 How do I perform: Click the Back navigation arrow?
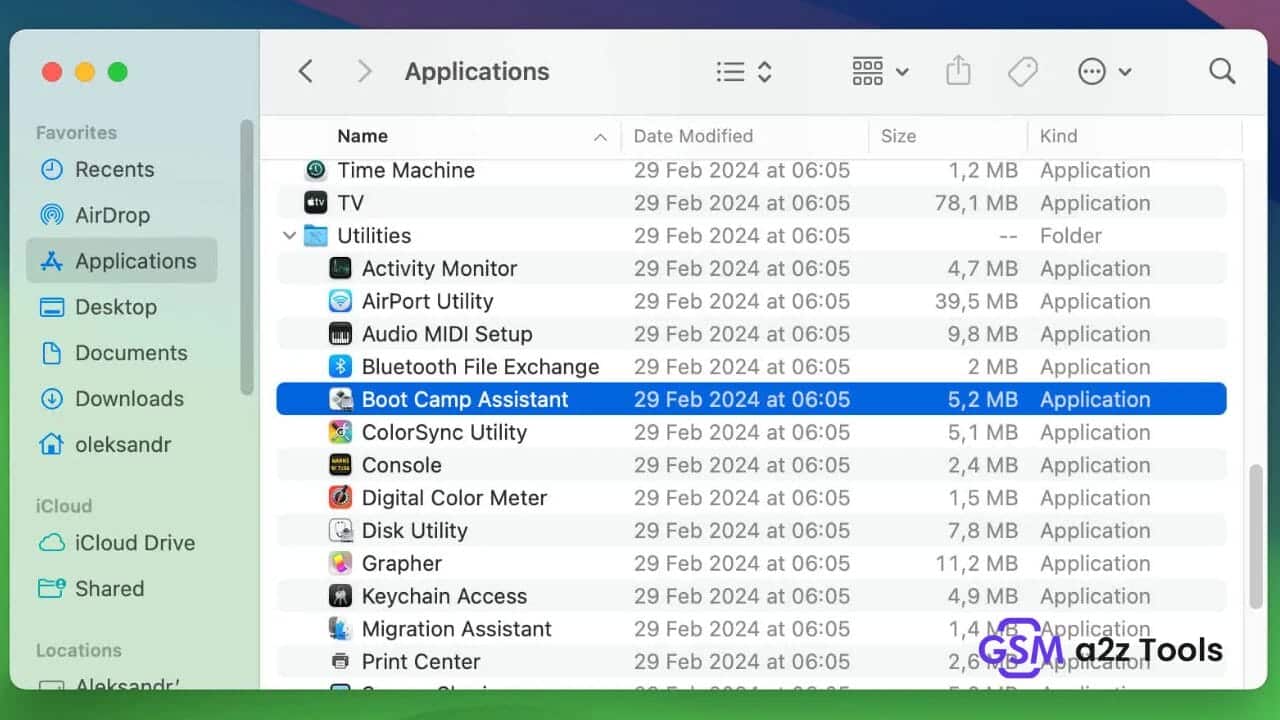pyautogui.click(x=306, y=71)
